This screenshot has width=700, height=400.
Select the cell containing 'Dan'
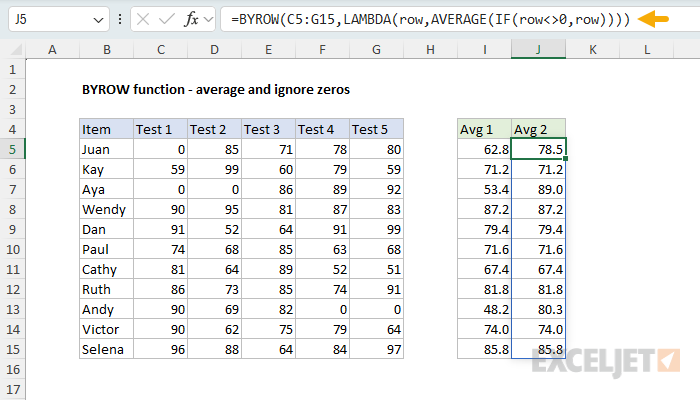107,229
